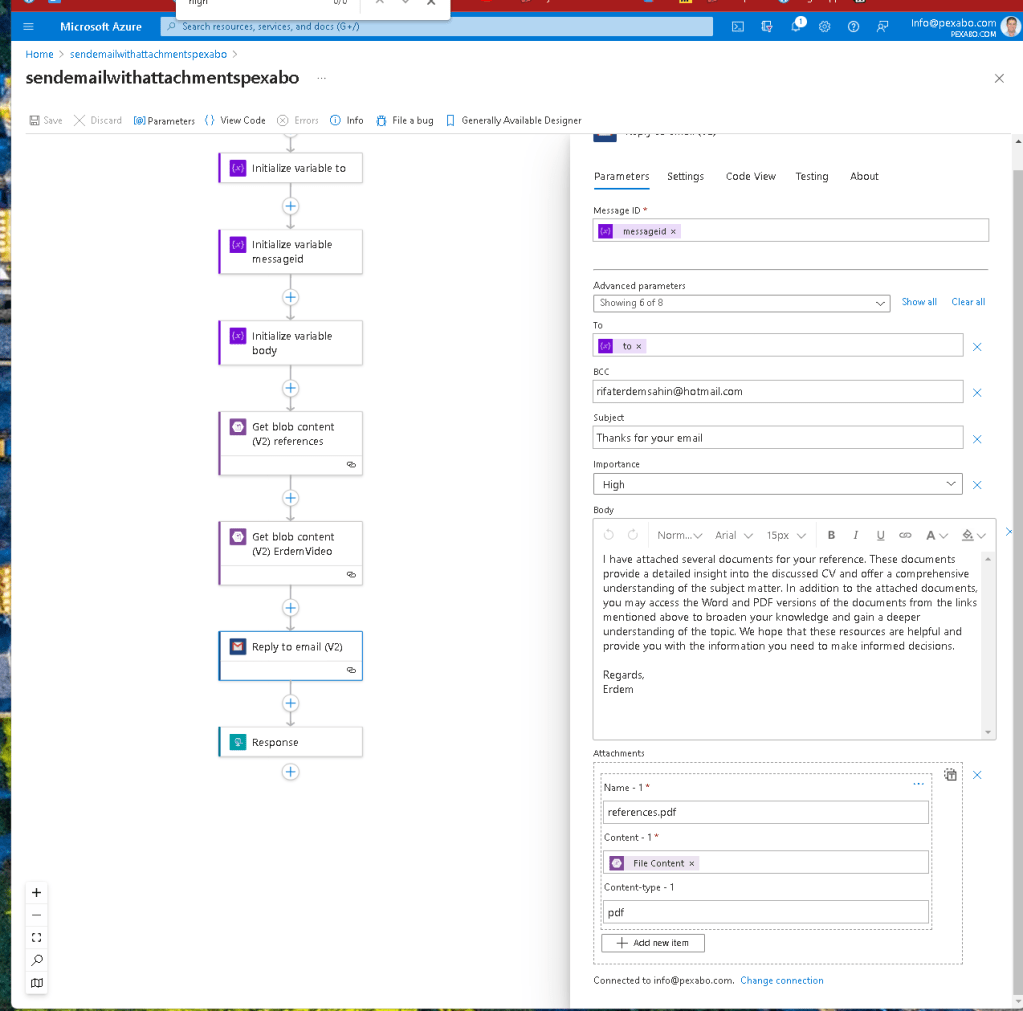Switch to the About tab
The height and width of the screenshot is (1011, 1023).
click(x=864, y=176)
